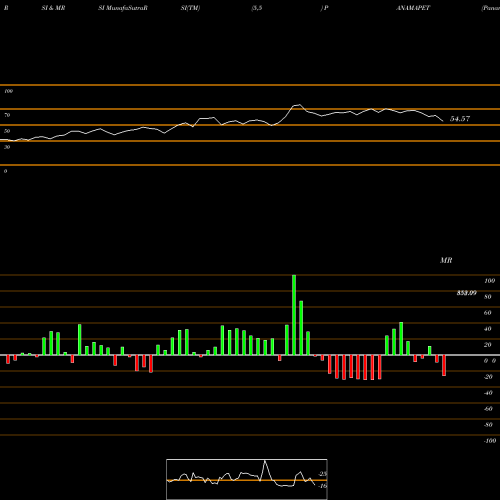
Task: Click the MR panel title label
Action: pos(446,260)
